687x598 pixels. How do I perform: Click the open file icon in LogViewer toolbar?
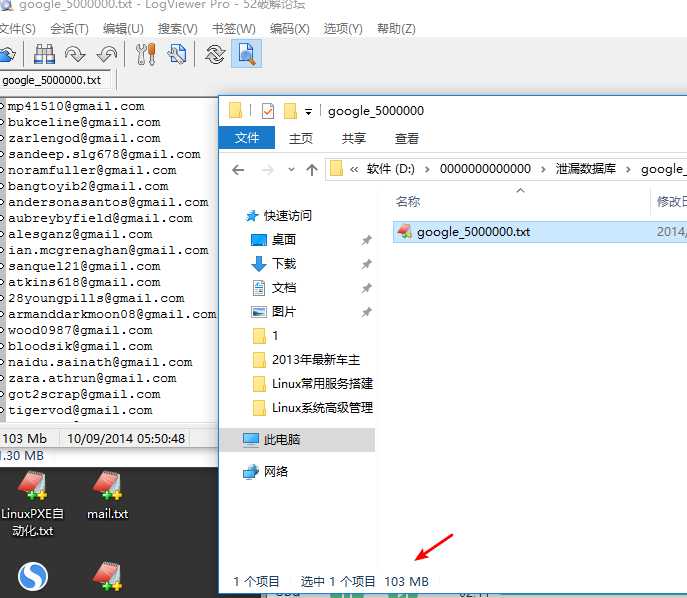[x=7, y=54]
